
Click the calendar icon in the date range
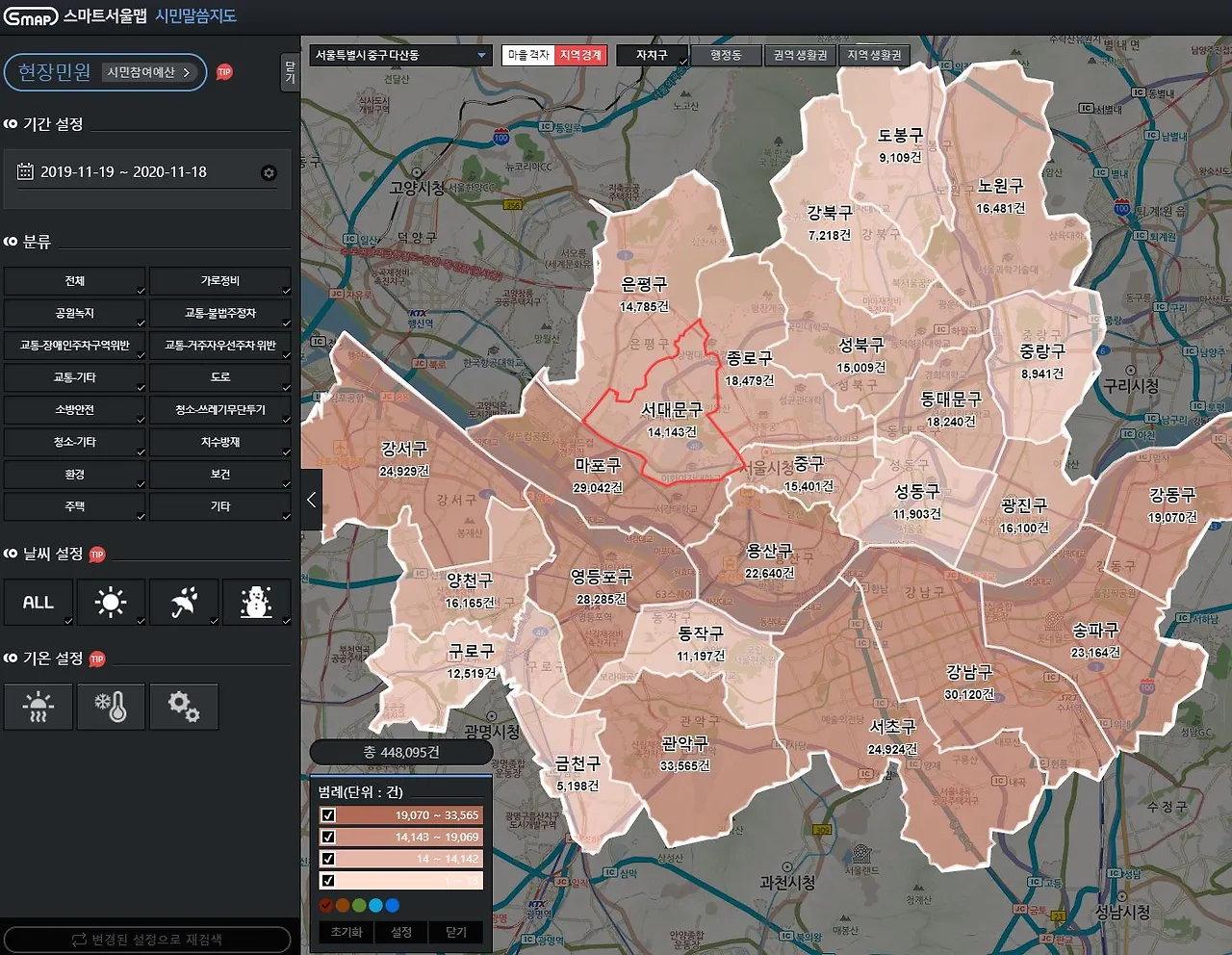point(26,171)
